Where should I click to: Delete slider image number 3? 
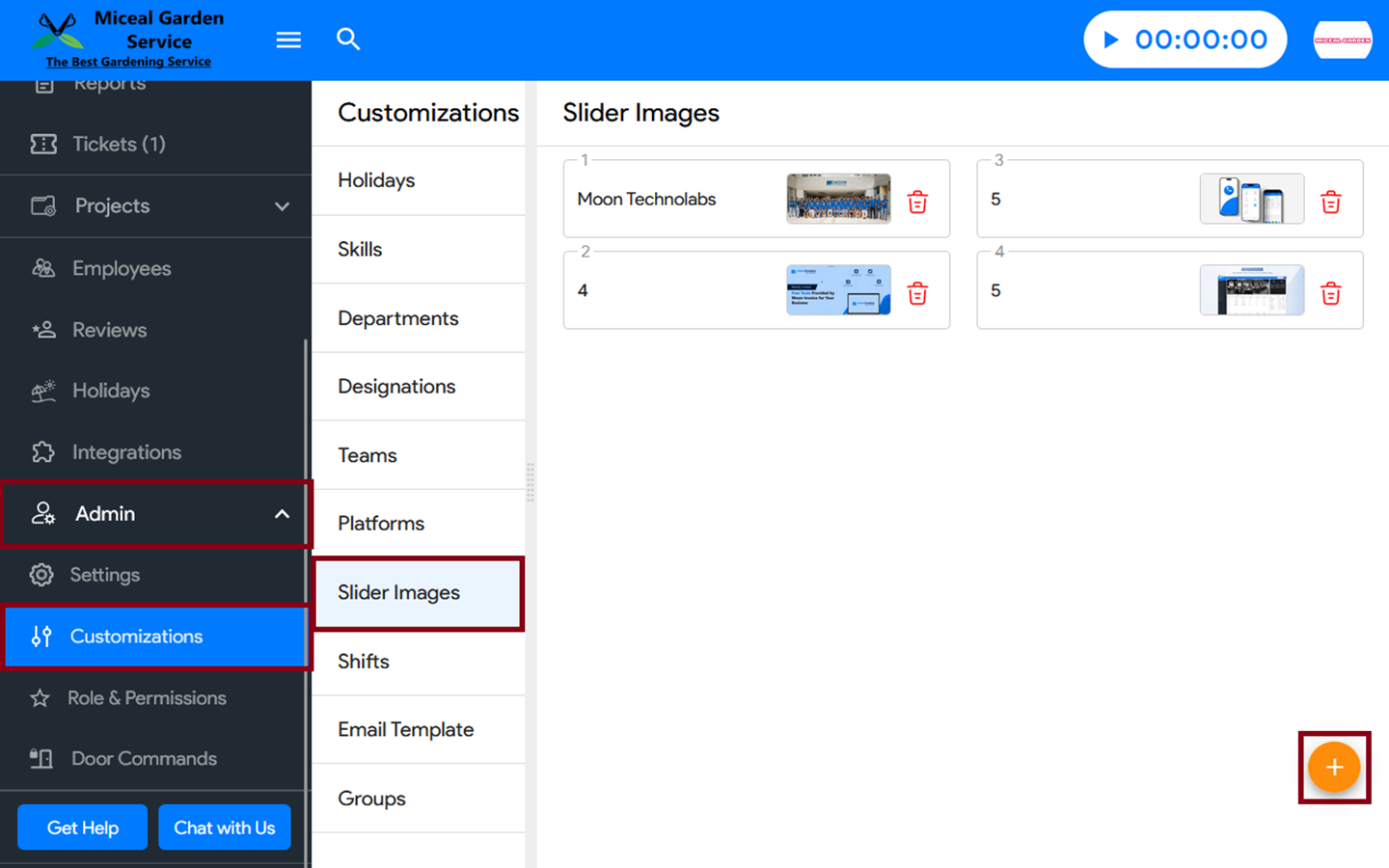pos(1330,202)
